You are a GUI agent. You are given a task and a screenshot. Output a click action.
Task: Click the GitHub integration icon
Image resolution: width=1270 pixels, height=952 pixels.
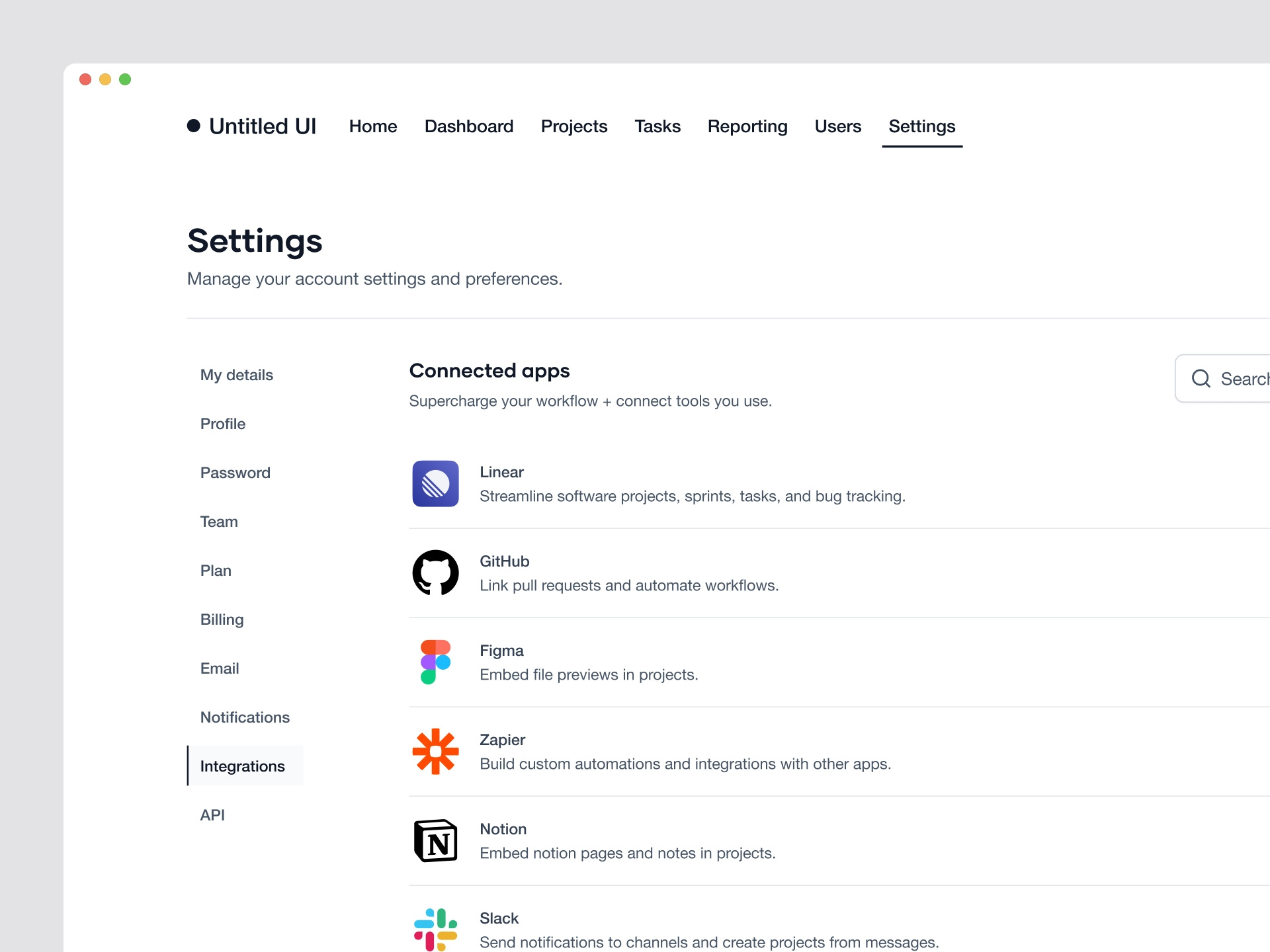(435, 573)
